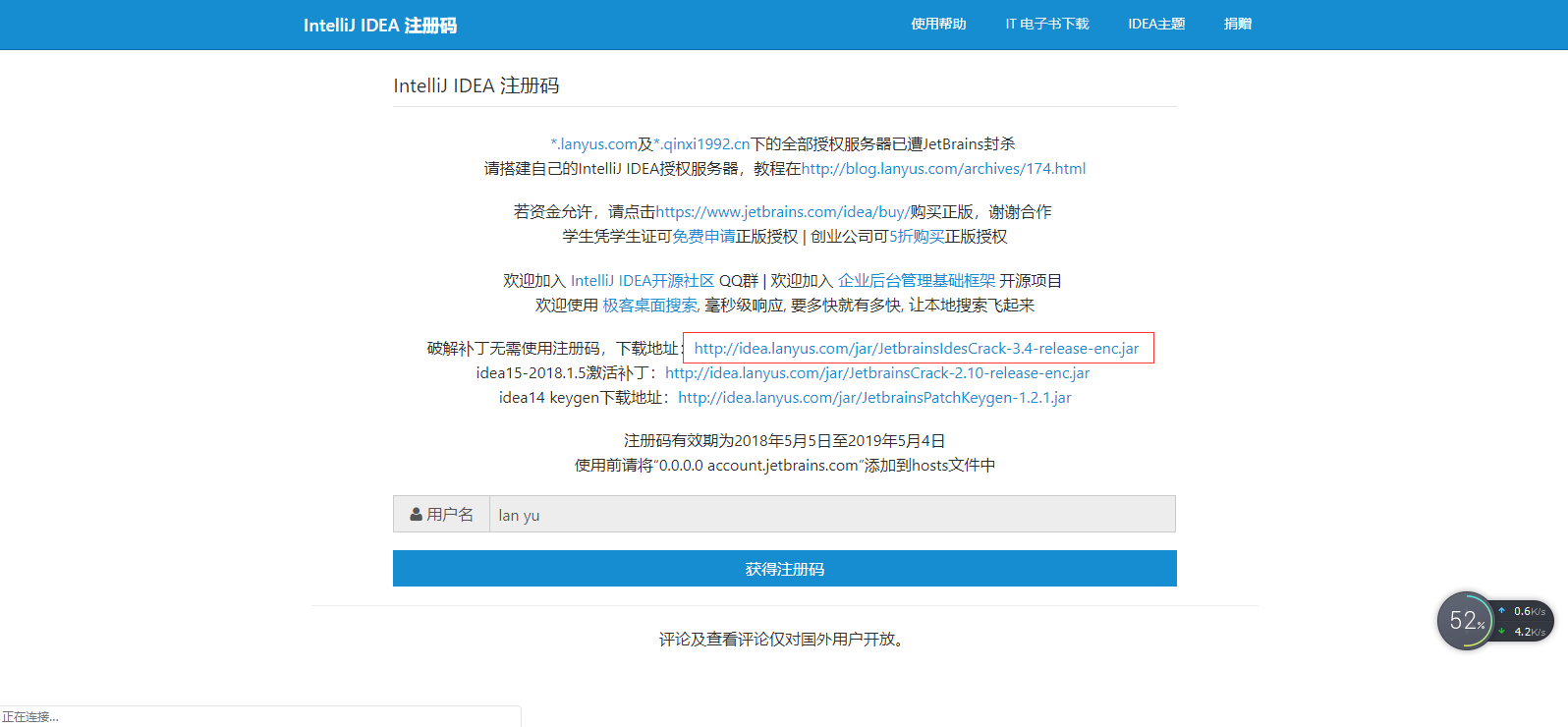Image resolution: width=1568 pixels, height=727 pixels.
Task: Click the 获得注册码 button
Action: point(785,568)
